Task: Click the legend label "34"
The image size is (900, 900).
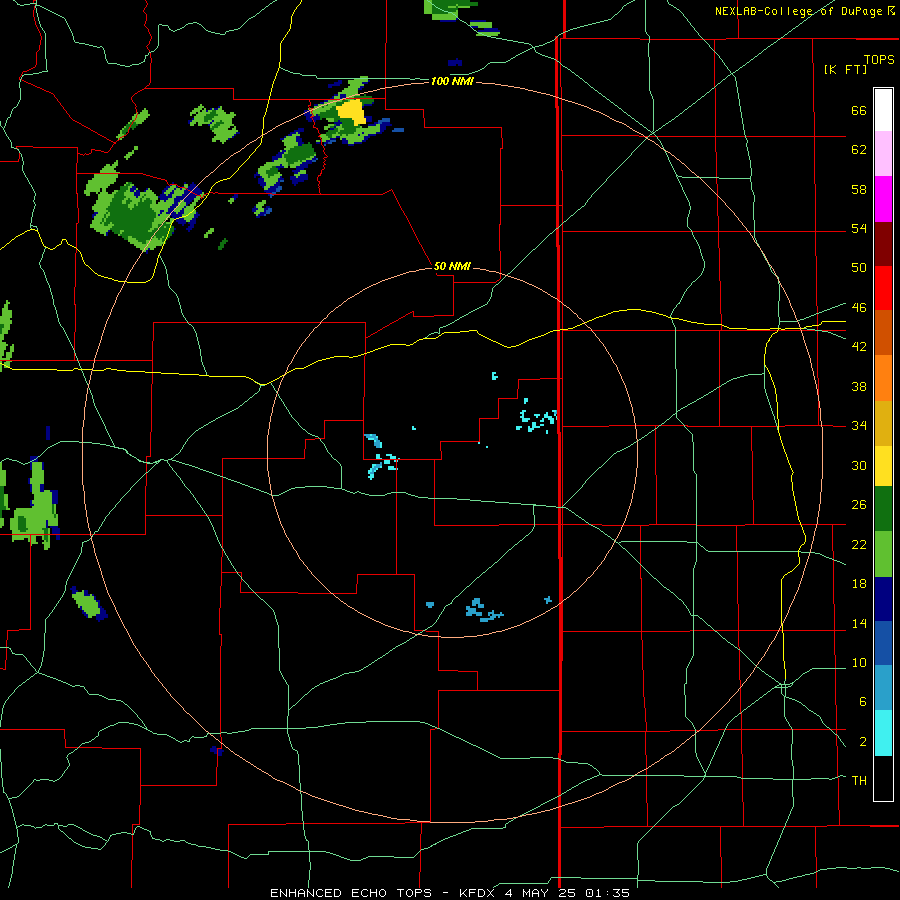Action: [859, 425]
